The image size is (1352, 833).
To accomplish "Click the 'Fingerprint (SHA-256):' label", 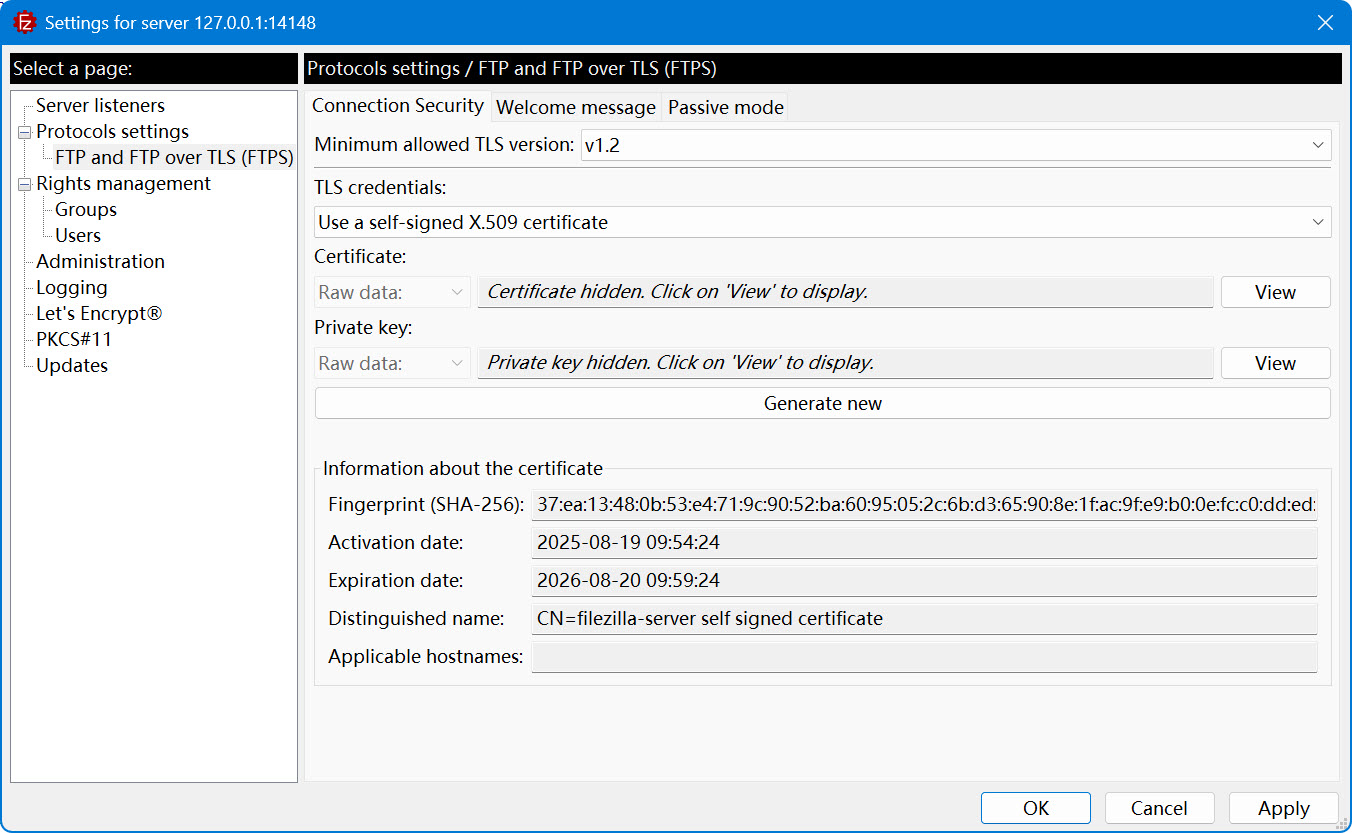I will click(x=426, y=505).
